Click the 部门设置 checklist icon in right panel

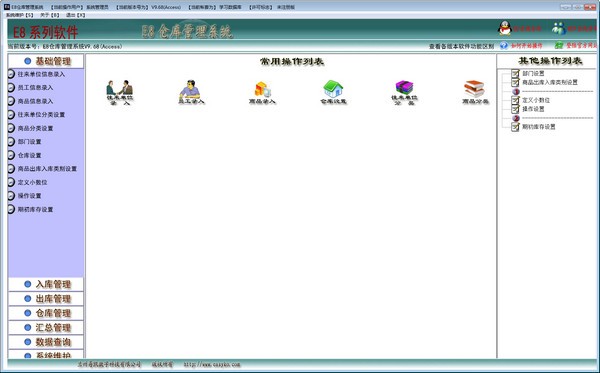point(515,73)
